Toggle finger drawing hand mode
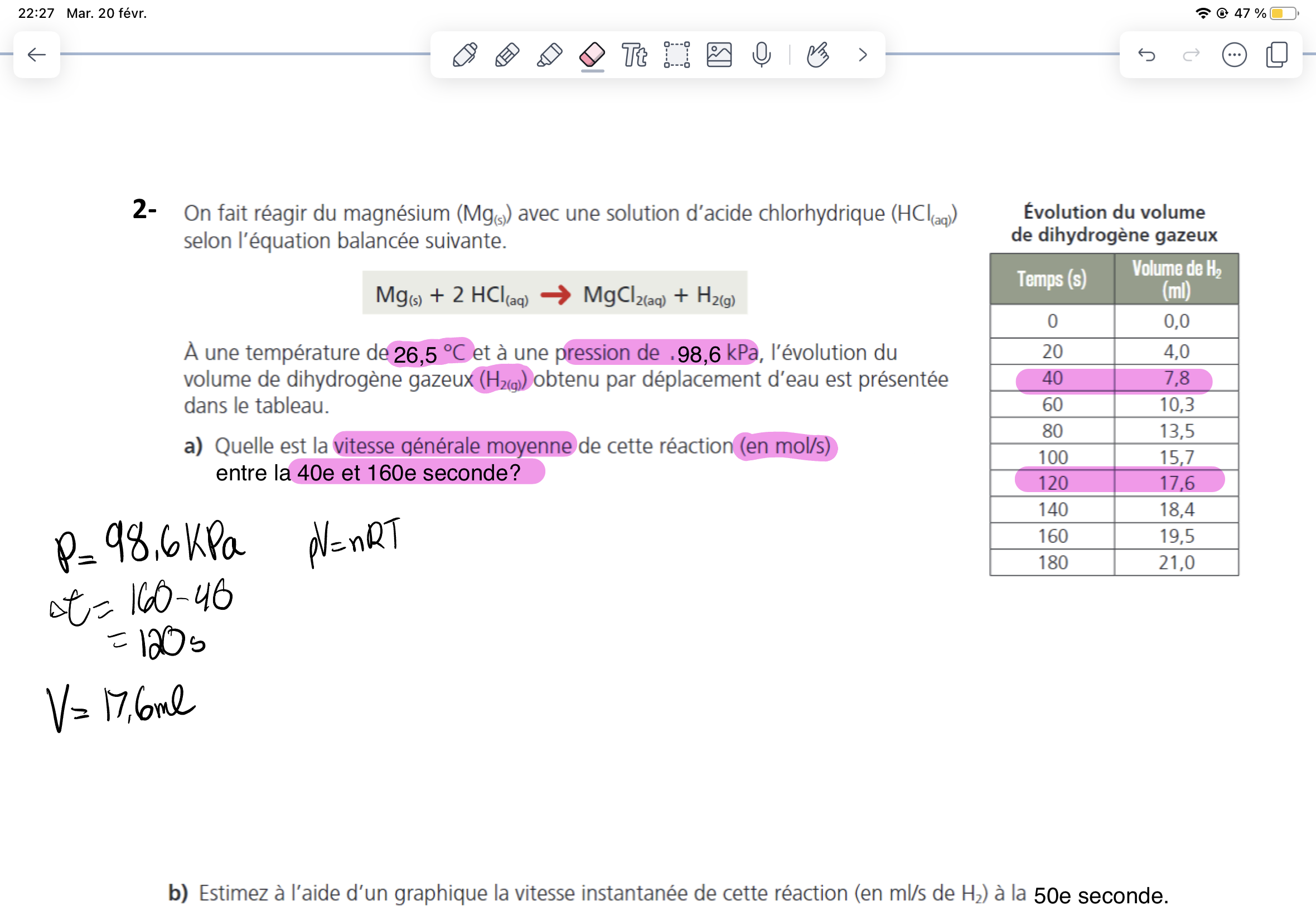1316x915 pixels. click(817, 55)
